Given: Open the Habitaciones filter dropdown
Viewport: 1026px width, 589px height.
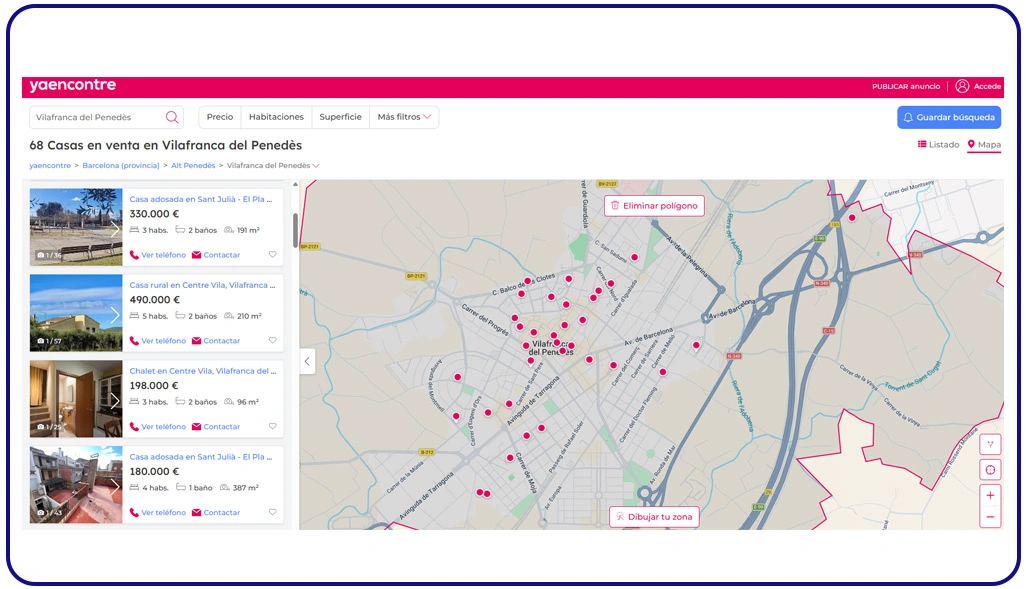Looking at the screenshot, I should point(276,117).
